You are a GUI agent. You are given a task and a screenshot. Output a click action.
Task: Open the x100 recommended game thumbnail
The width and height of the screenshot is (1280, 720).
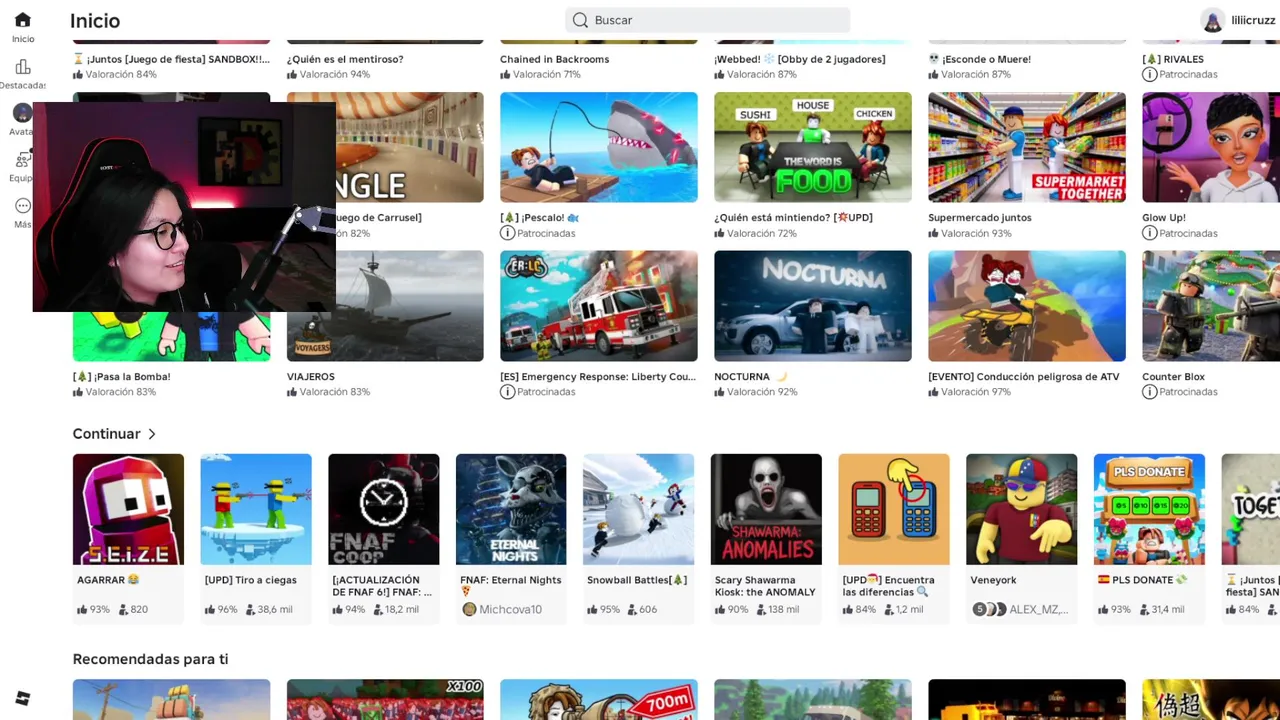pyautogui.click(x=385, y=700)
